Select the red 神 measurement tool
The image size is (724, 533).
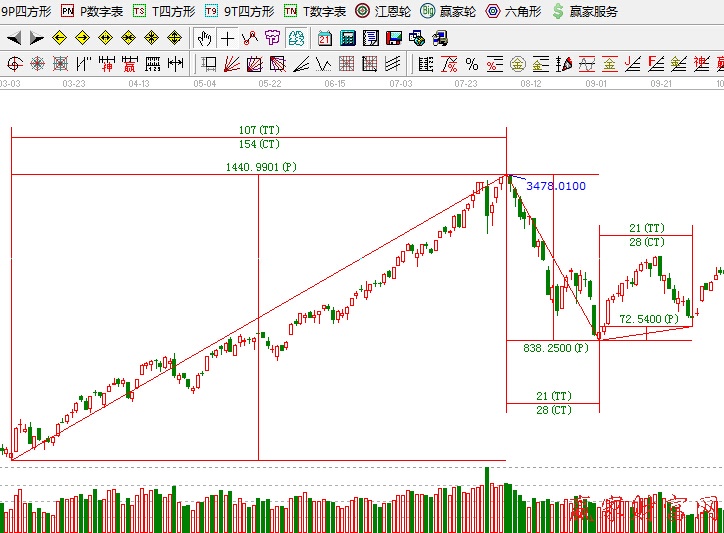point(107,65)
